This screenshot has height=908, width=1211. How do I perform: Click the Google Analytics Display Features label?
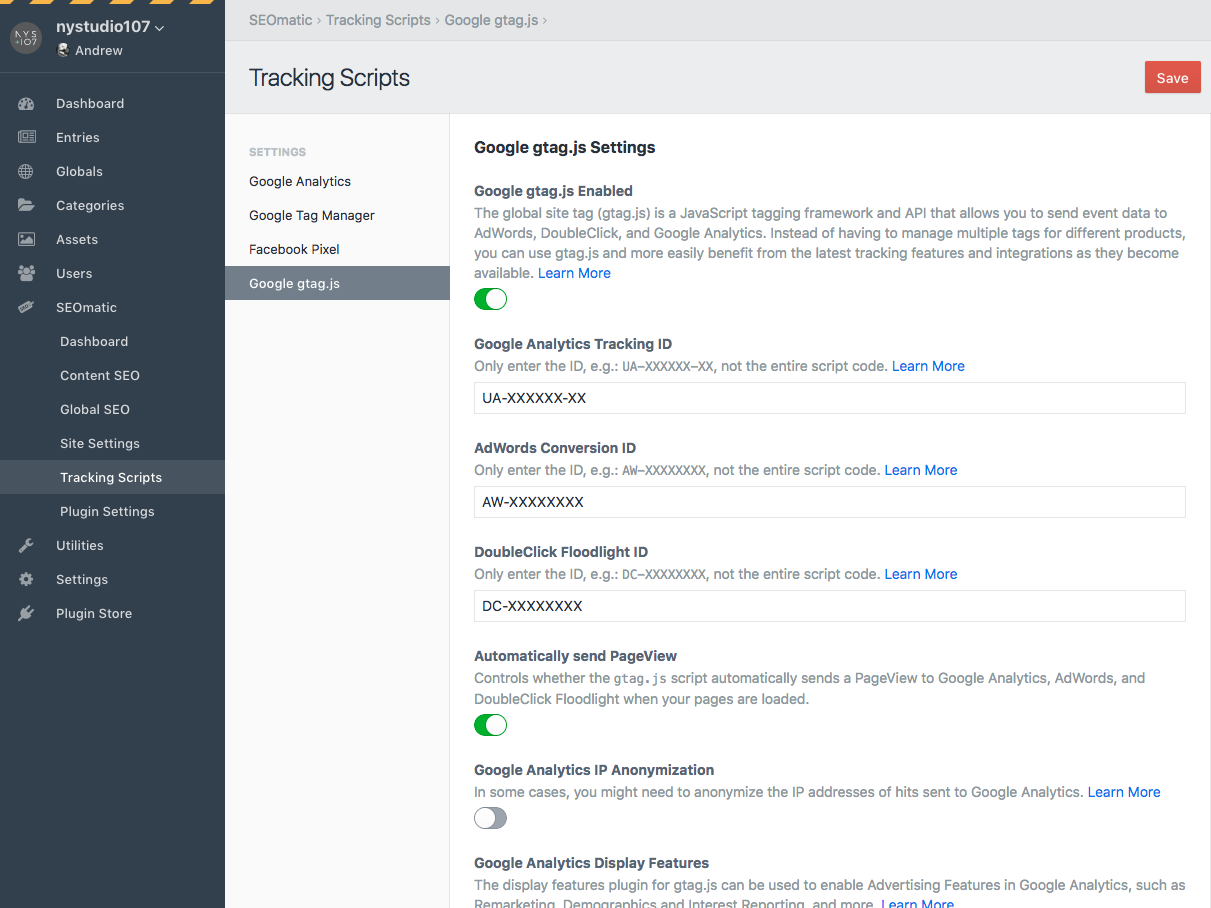point(592,863)
